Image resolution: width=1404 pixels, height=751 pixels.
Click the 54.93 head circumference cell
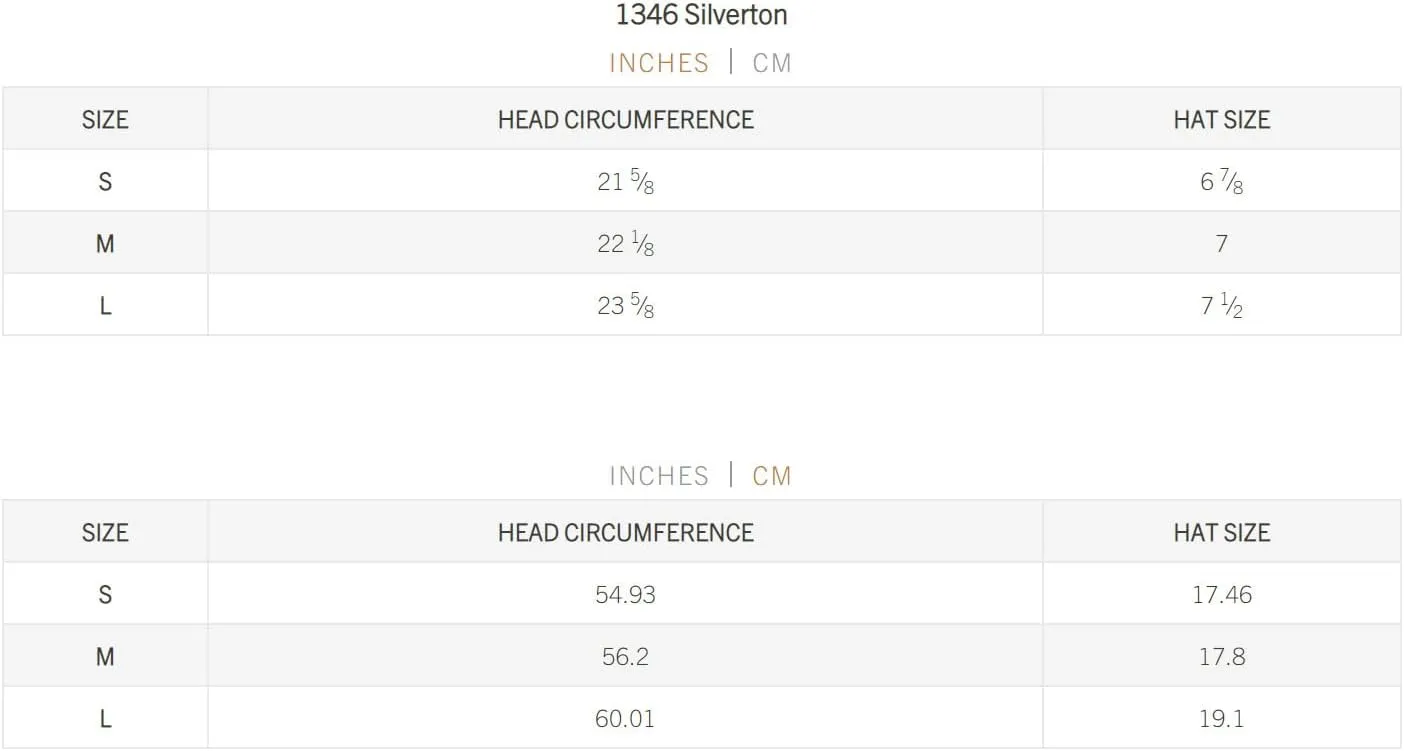coord(625,594)
